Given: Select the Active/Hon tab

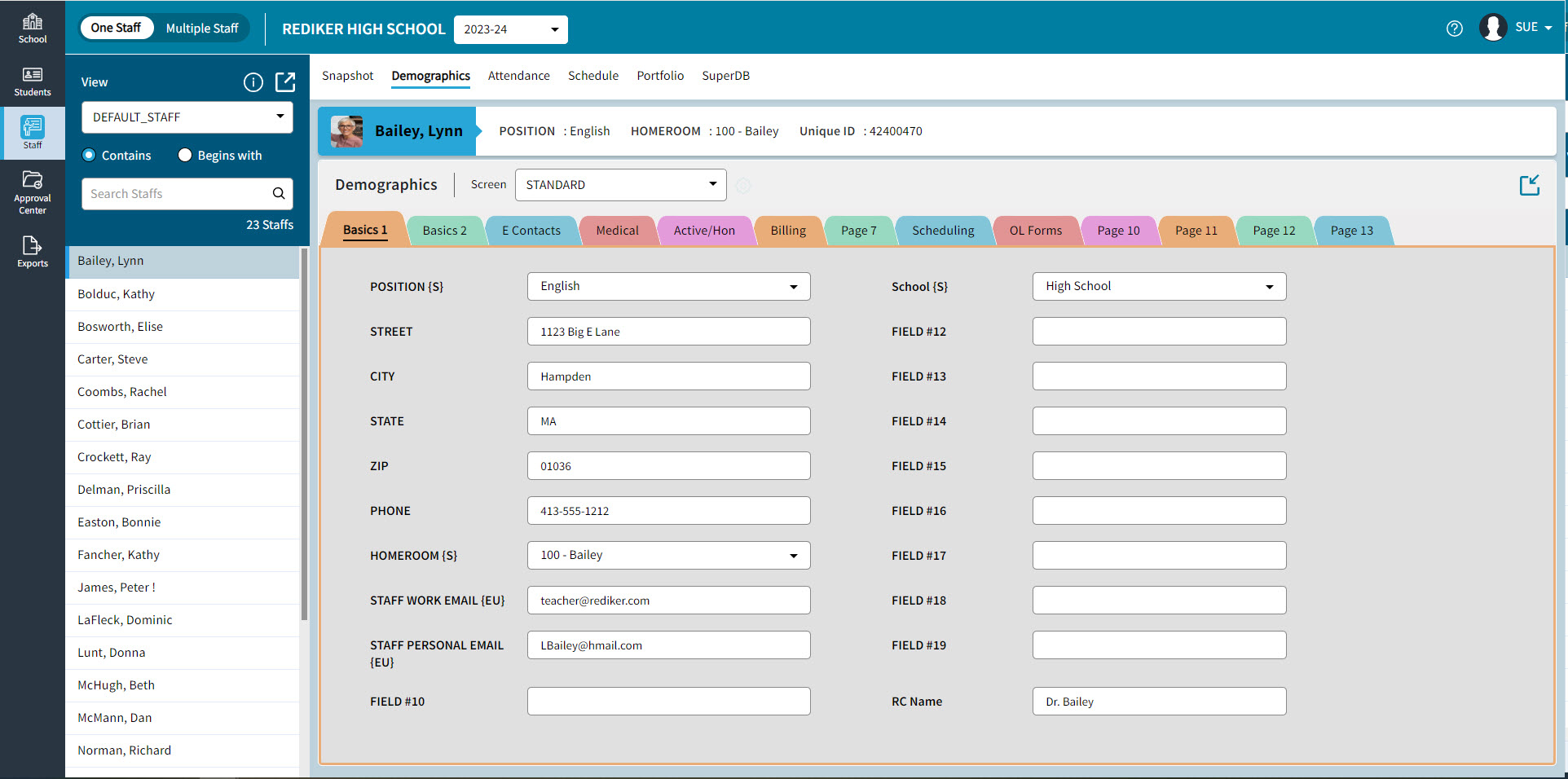Looking at the screenshot, I should (704, 231).
